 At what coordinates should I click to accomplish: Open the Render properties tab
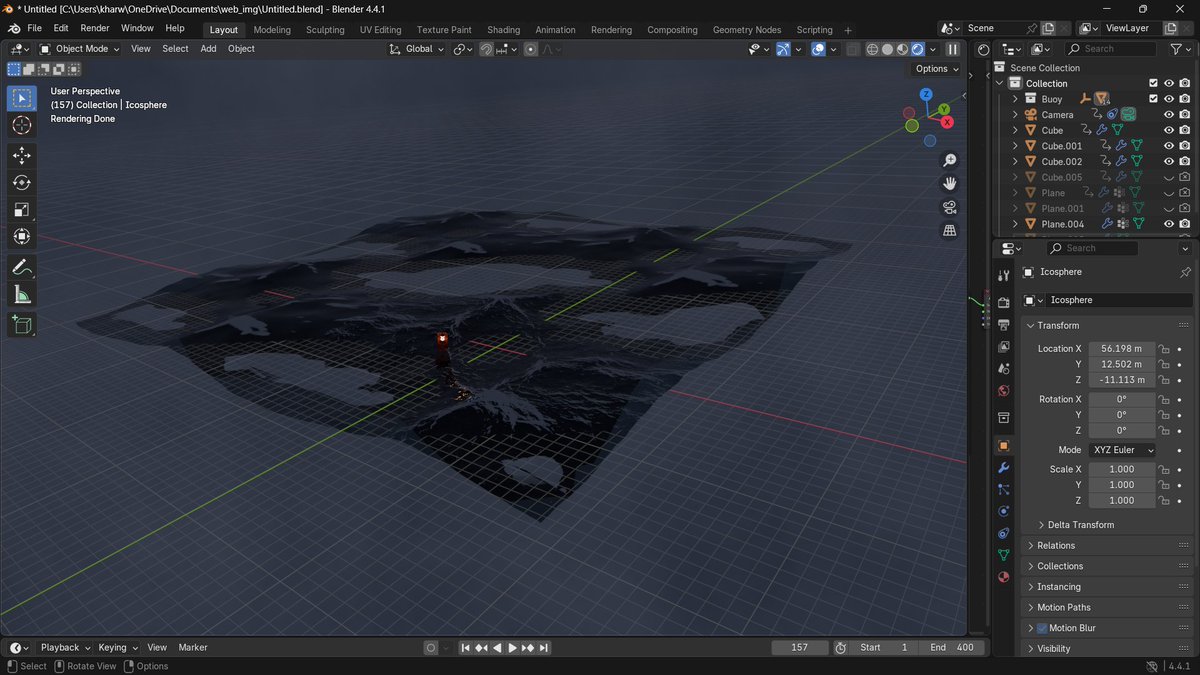[x=1004, y=302]
